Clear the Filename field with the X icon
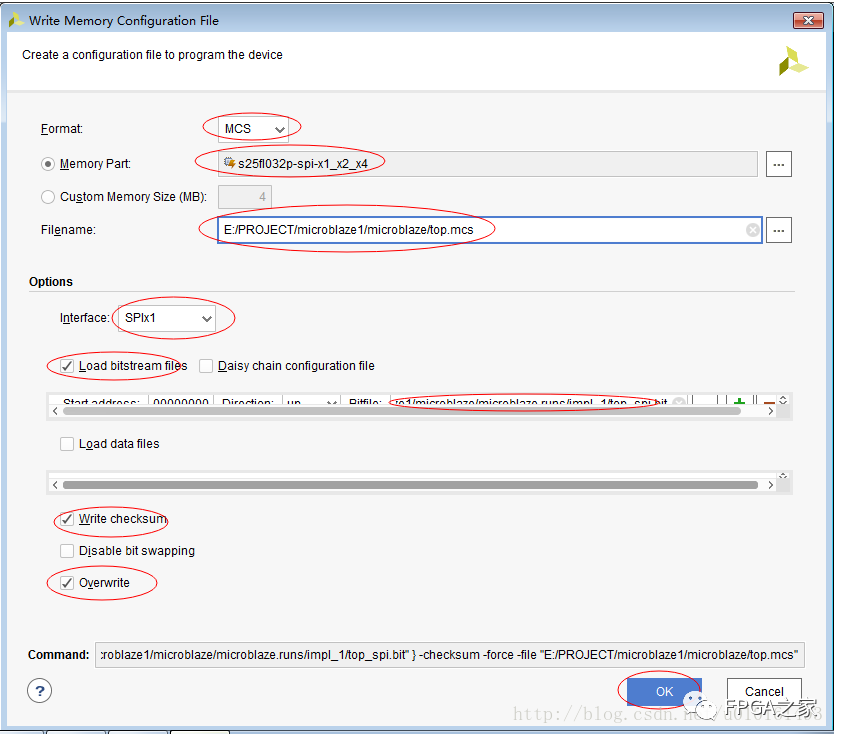Viewport: 845px width, 745px height. pos(752,230)
